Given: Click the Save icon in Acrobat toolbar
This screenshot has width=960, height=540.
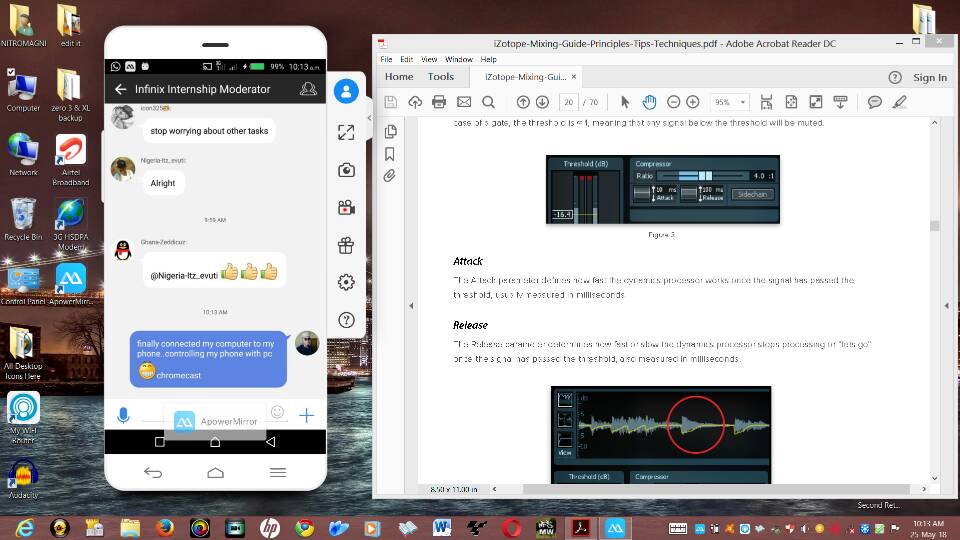Looking at the screenshot, I should 391,102.
